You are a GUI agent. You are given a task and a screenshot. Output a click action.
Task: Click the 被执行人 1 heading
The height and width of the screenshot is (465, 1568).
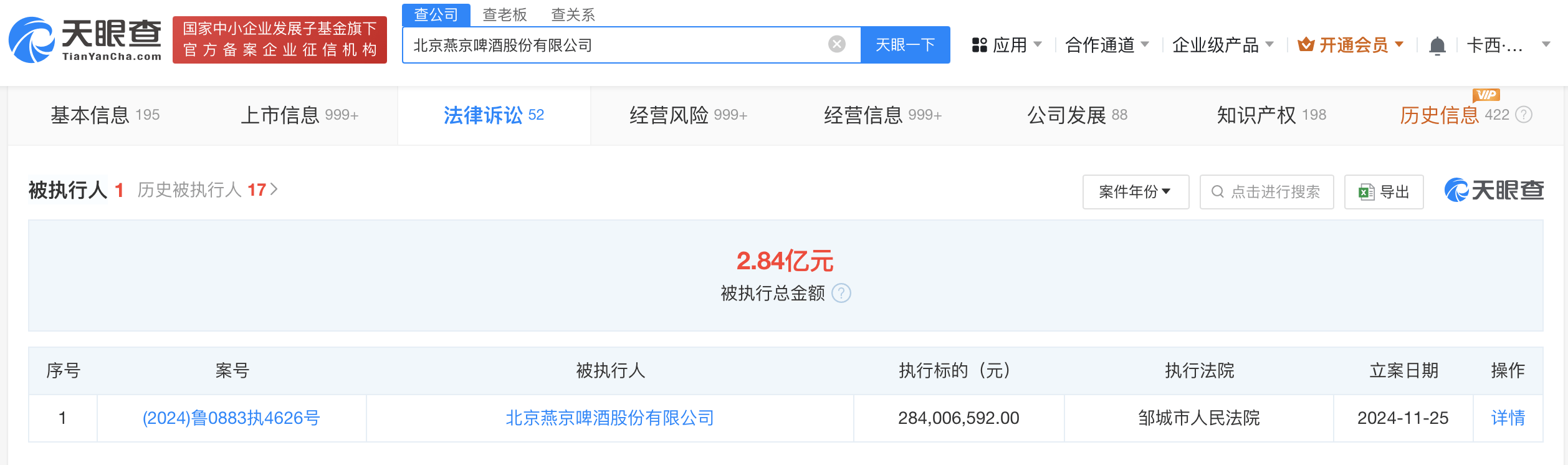[76, 189]
